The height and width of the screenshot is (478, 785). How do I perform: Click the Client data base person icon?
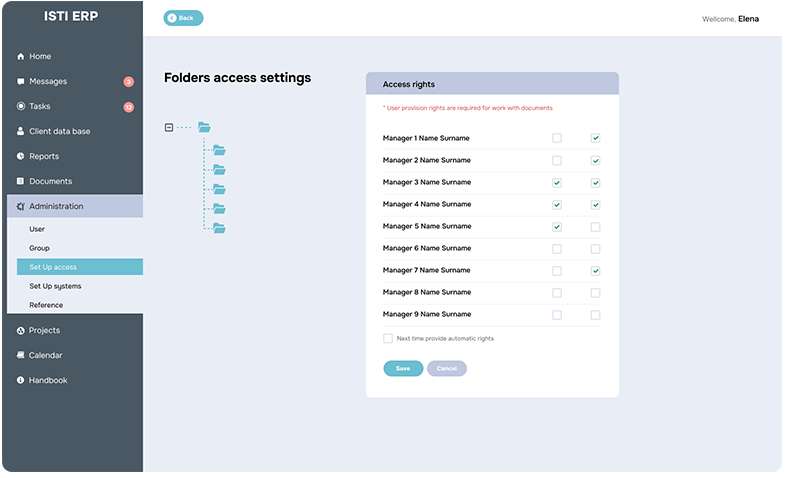pyautogui.click(x=21, y=131)
